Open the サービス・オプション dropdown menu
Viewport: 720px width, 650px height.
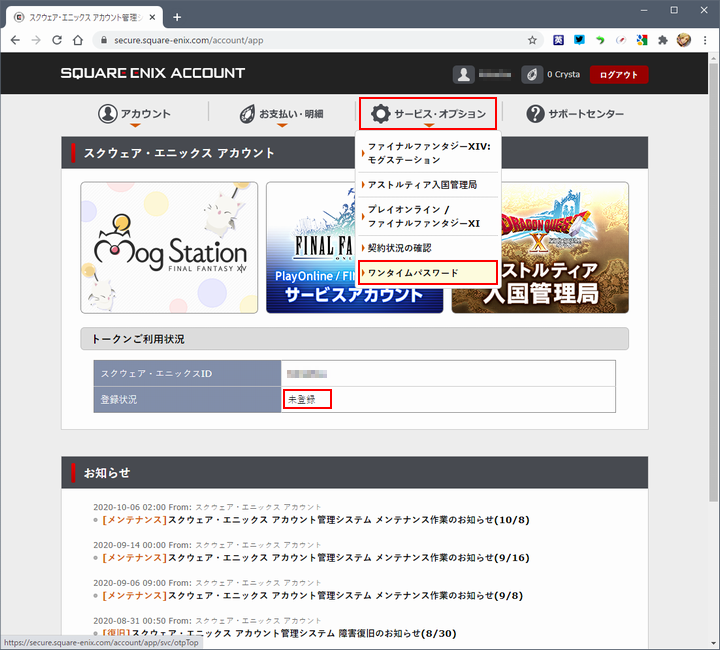click(428, 113)
